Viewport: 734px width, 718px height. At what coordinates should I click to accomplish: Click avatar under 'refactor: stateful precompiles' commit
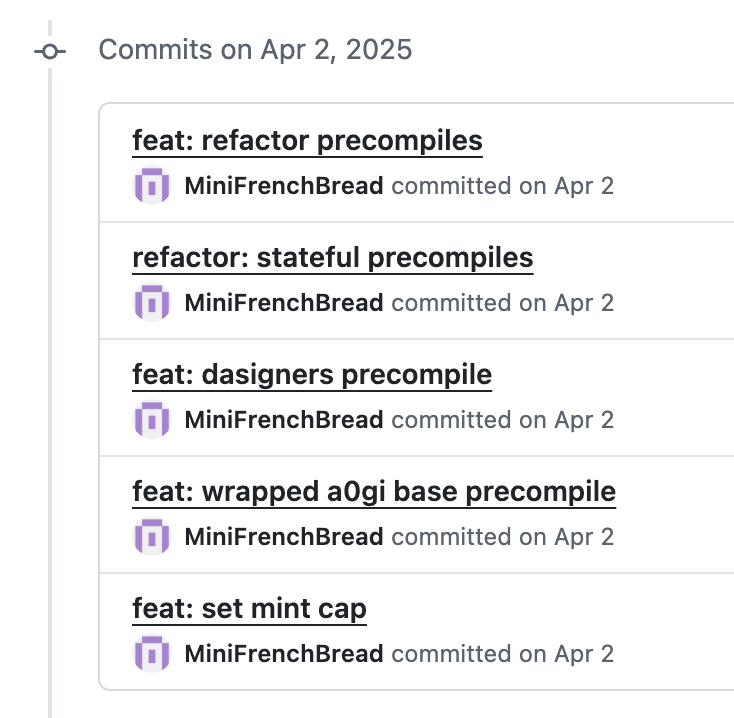click(x=152, y=303)
